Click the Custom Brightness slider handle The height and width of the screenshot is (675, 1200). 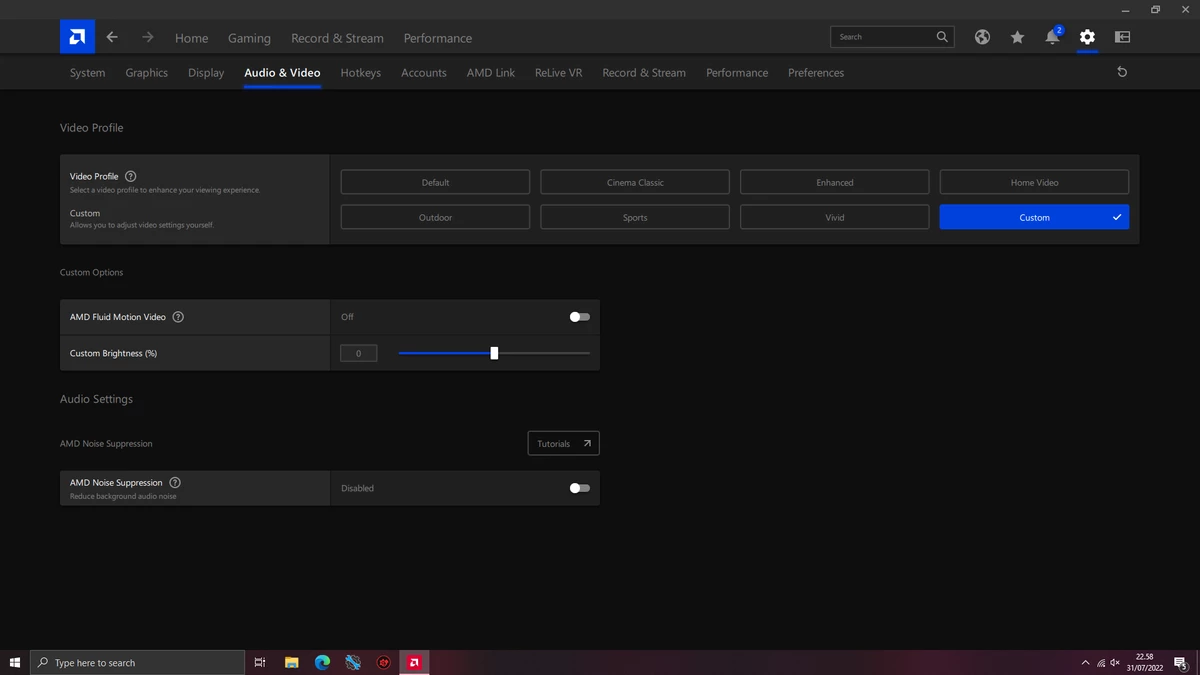[x=494, y=353]
